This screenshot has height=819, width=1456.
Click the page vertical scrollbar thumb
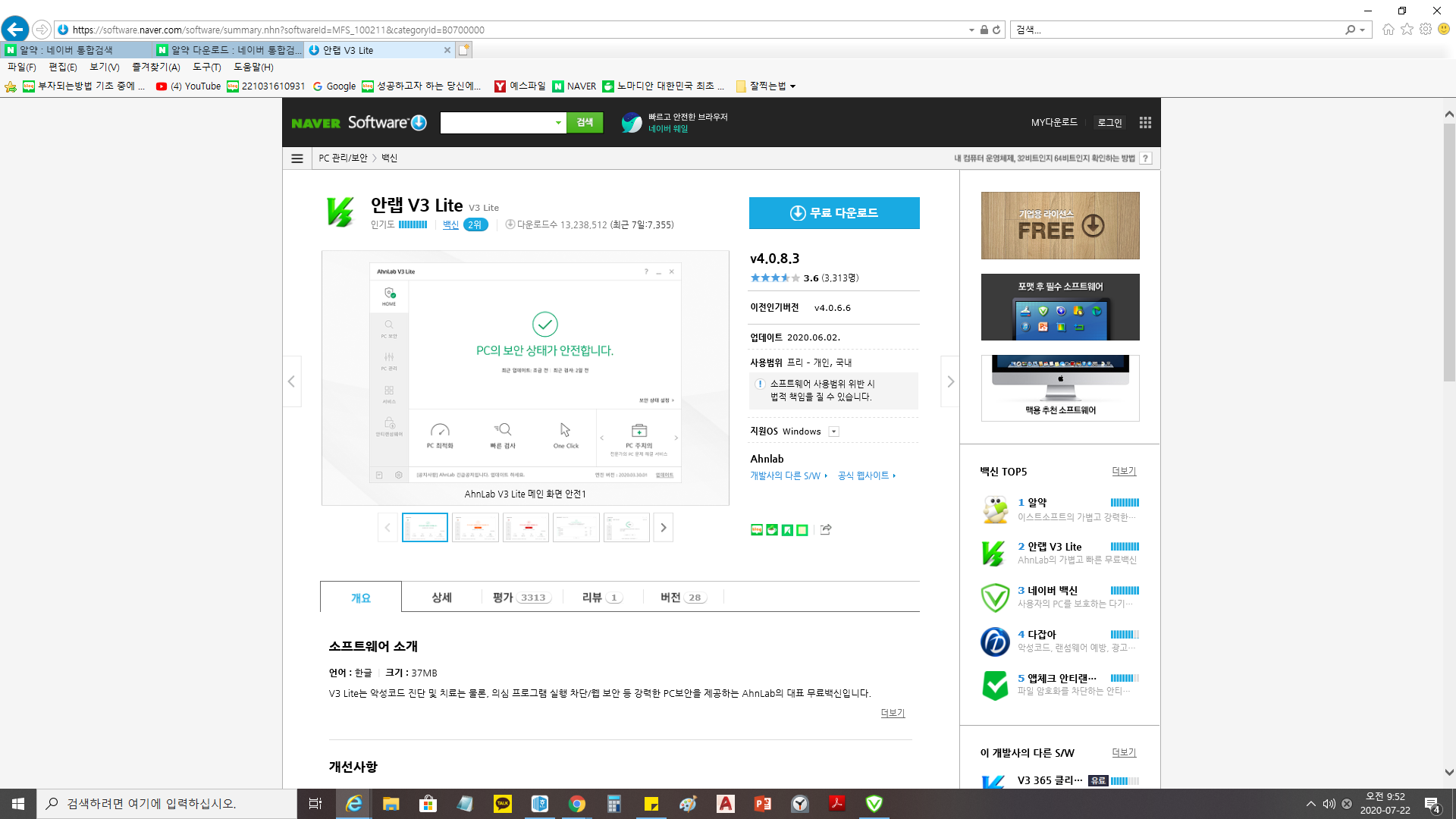[x=1449, y=252]
